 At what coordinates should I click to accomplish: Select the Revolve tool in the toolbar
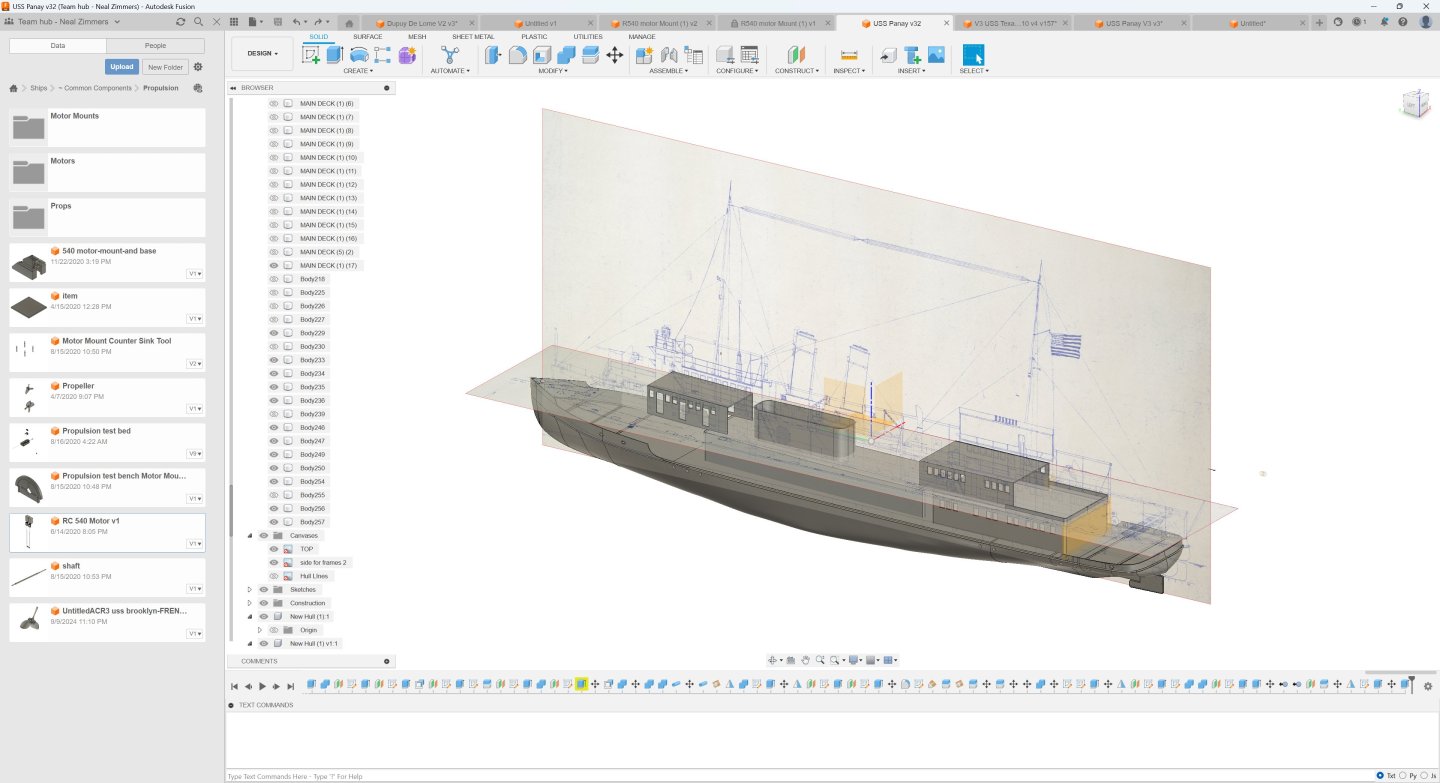[358, 56]
